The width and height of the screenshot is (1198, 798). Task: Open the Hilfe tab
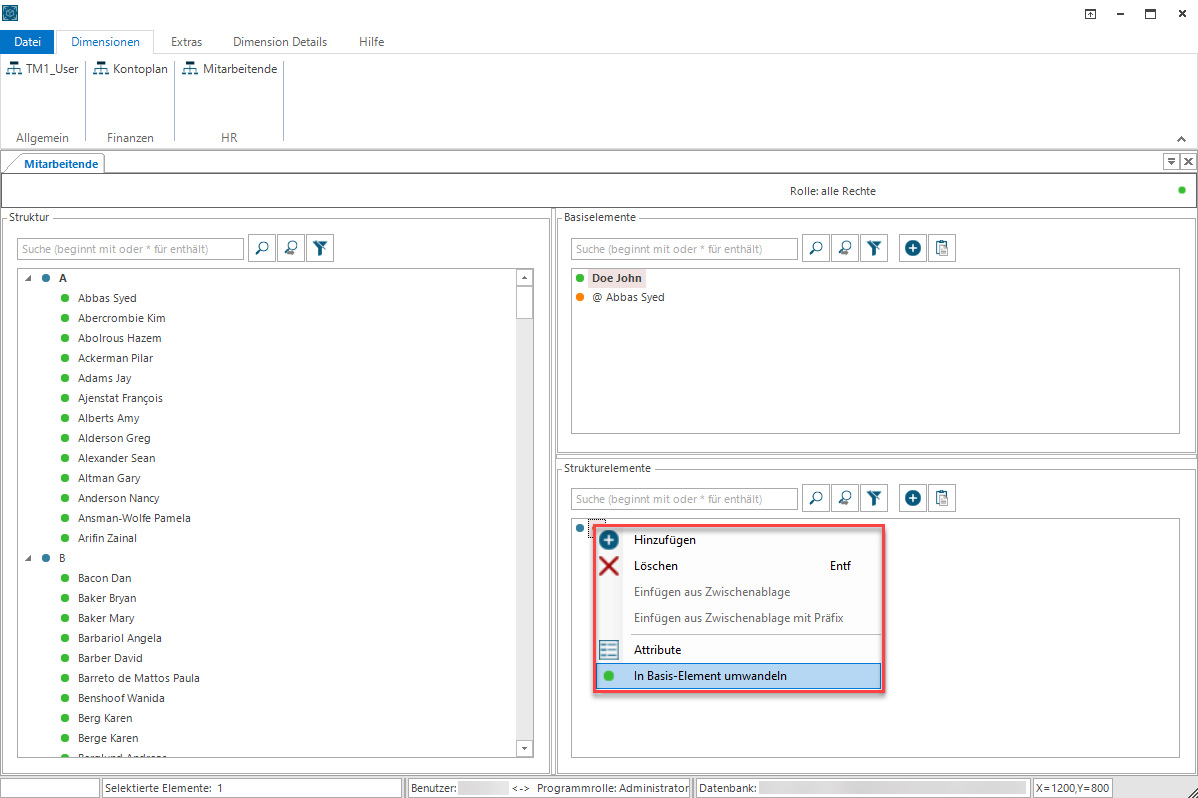[x=371, y=42]
